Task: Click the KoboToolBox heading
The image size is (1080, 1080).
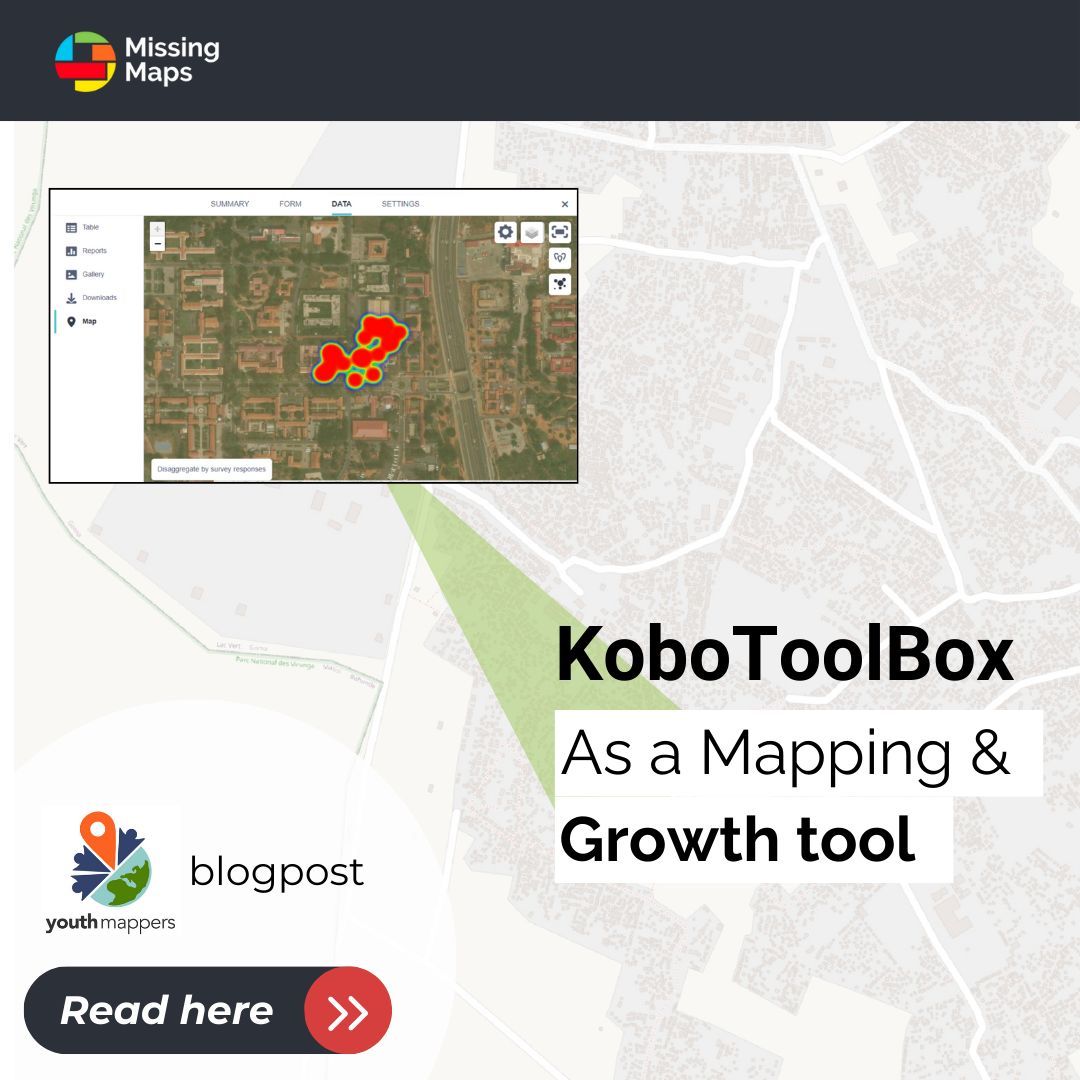Action: [x=785, y=655]
